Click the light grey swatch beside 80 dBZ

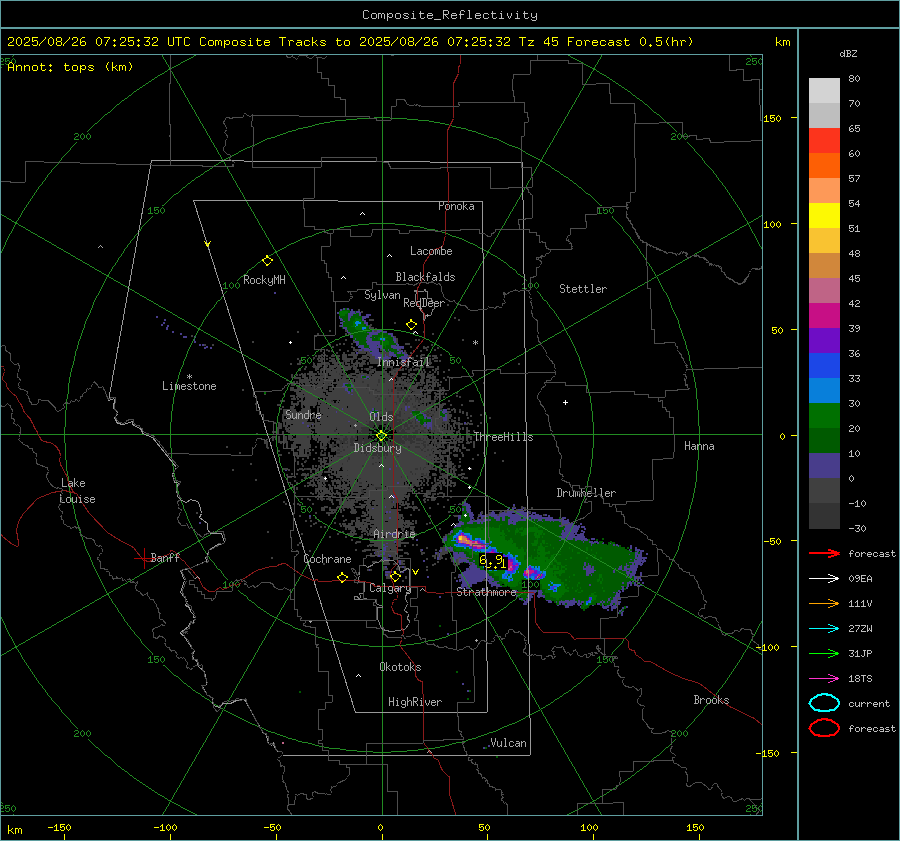coord(824,91)
